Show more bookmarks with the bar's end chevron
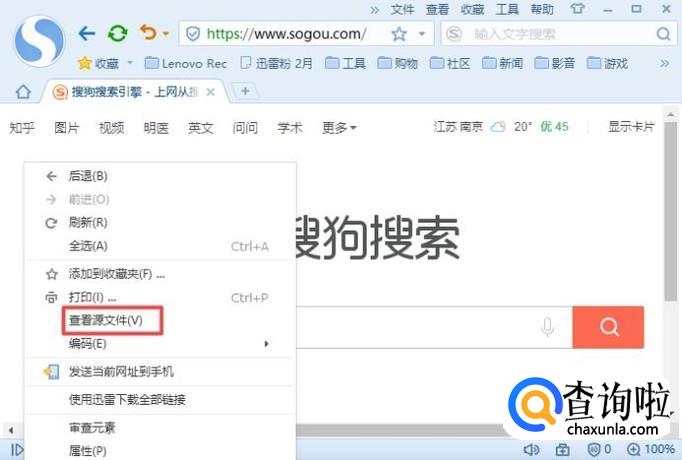The image size is (682, 460). (x=665, y=63)
